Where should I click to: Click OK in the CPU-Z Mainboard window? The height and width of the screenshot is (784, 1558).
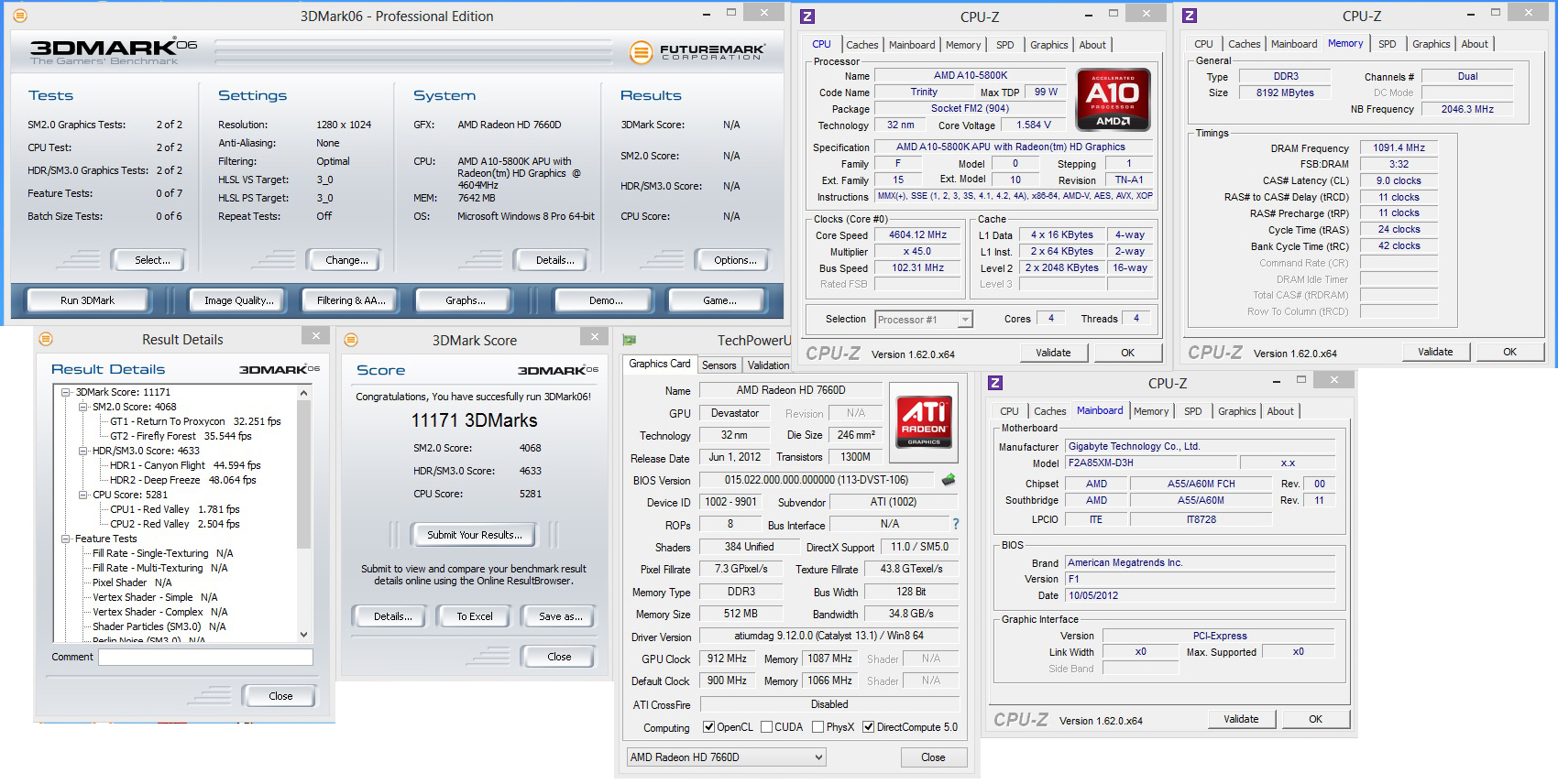point(1315,719)
